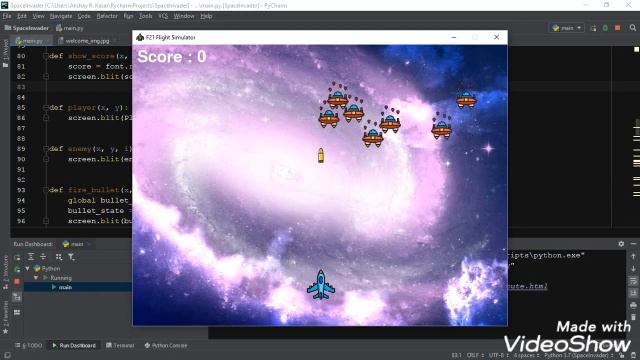
Task: Toggle the Show configurations tree layout icon
Action: [17, 298]
